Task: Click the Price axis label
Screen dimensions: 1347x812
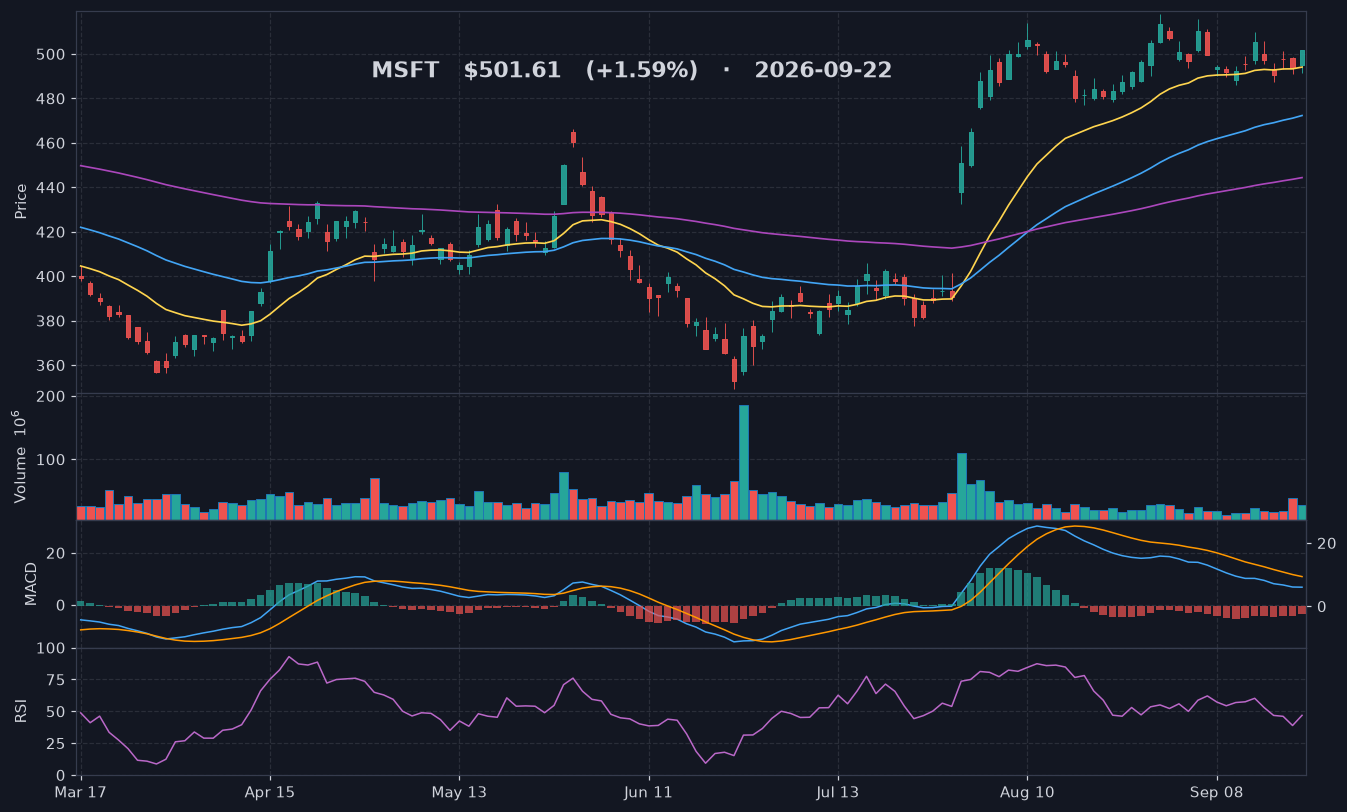Action: [x=21, y=201]
